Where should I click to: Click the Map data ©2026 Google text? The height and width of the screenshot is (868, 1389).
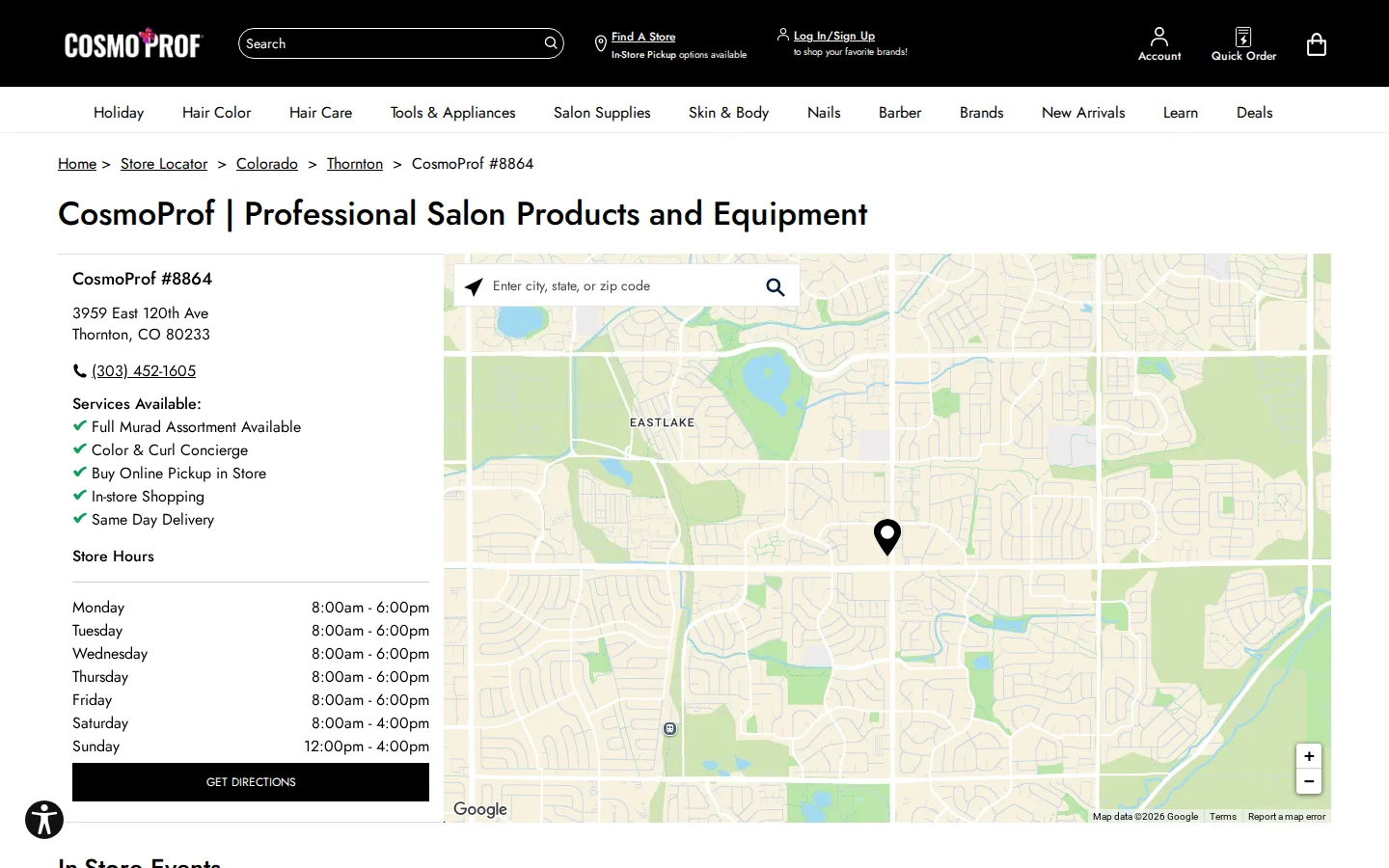1145,817
